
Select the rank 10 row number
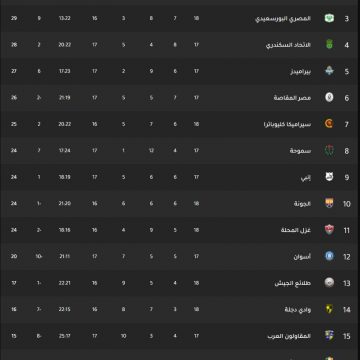click(x=347, y=204)
